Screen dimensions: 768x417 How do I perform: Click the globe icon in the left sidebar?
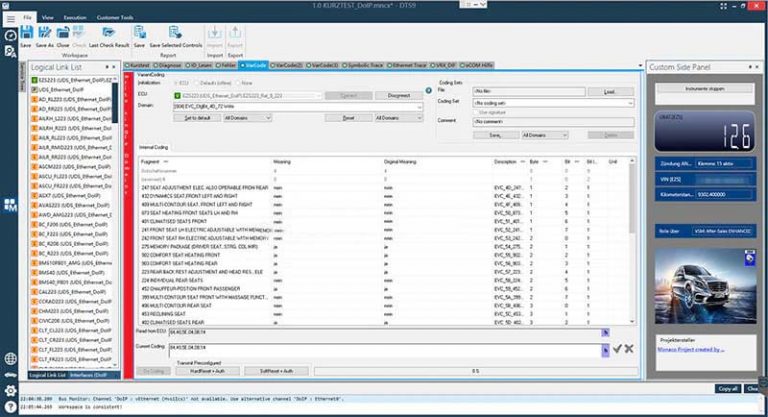pos(9,358)
